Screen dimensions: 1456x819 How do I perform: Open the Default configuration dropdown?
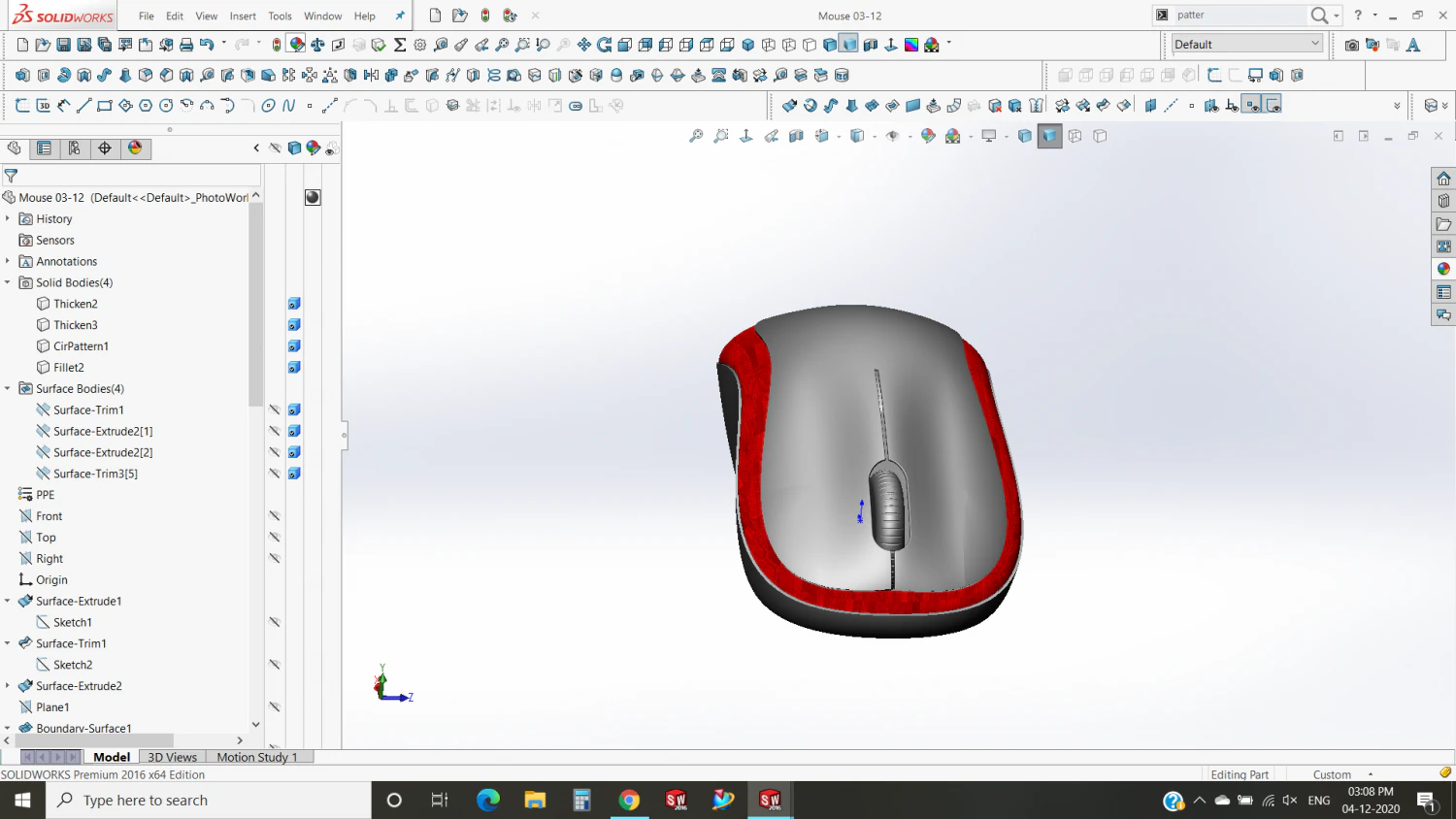(1315, 44)
